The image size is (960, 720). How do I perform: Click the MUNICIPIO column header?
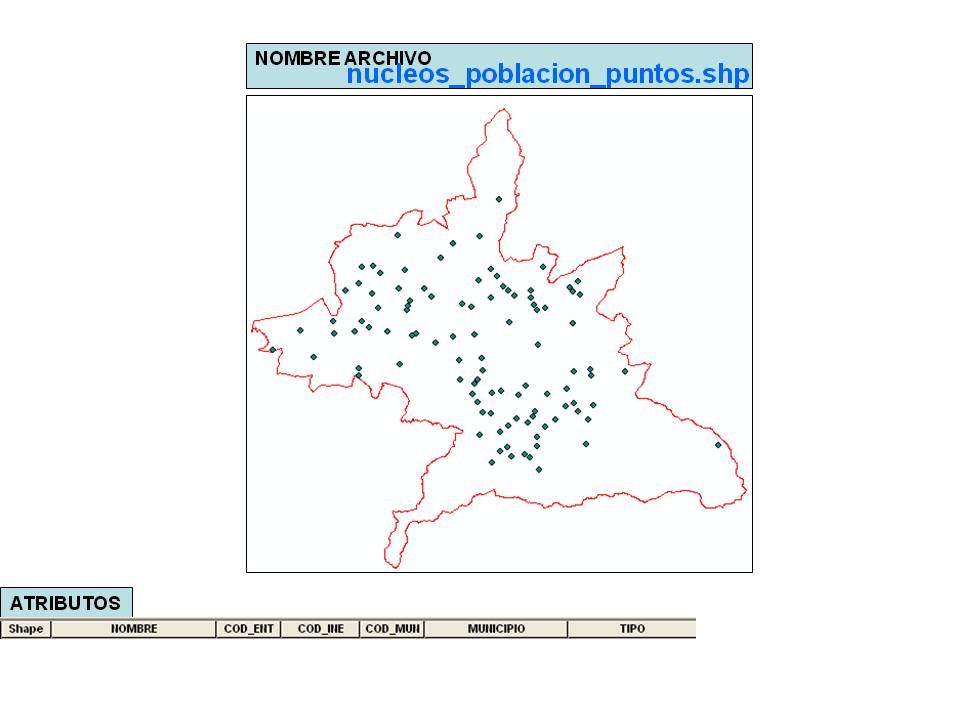(496, 629)
